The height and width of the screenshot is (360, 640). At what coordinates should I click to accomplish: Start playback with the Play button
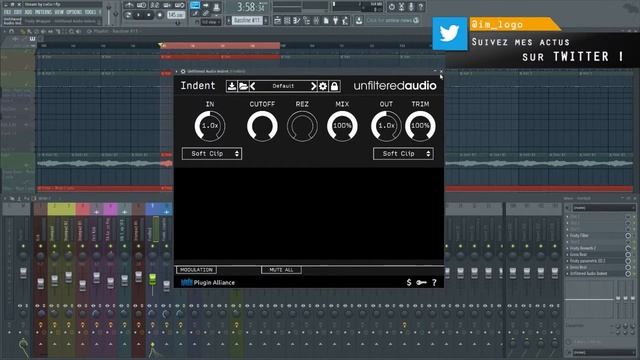(x=138, y=15)
